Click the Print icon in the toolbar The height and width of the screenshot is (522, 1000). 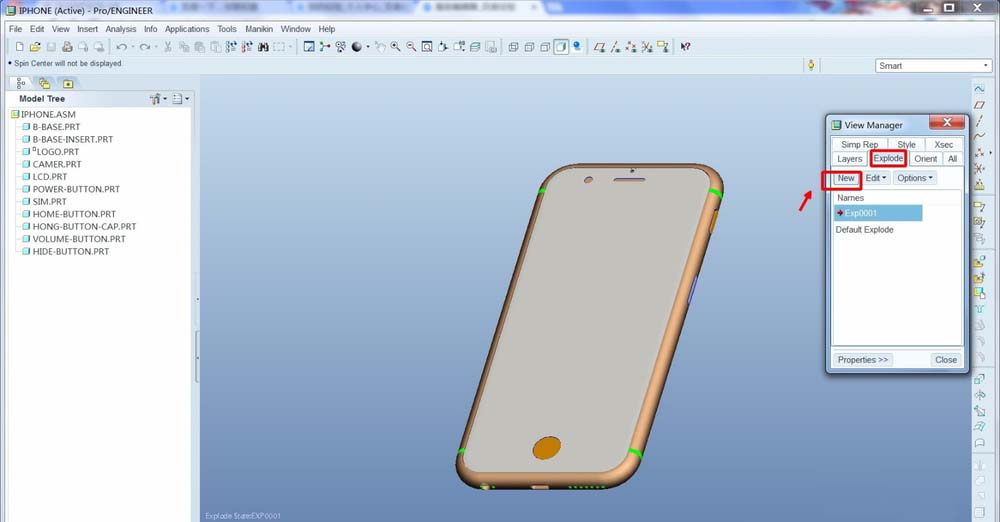pyautogui.click(x=67, y=47)
